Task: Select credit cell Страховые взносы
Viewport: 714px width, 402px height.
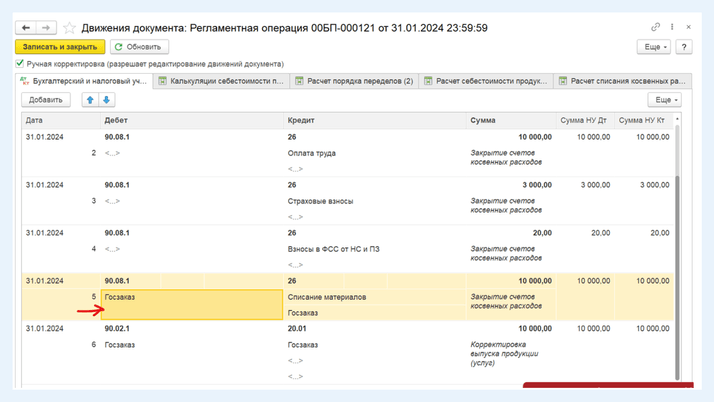Action: click(x=320, y=201)
